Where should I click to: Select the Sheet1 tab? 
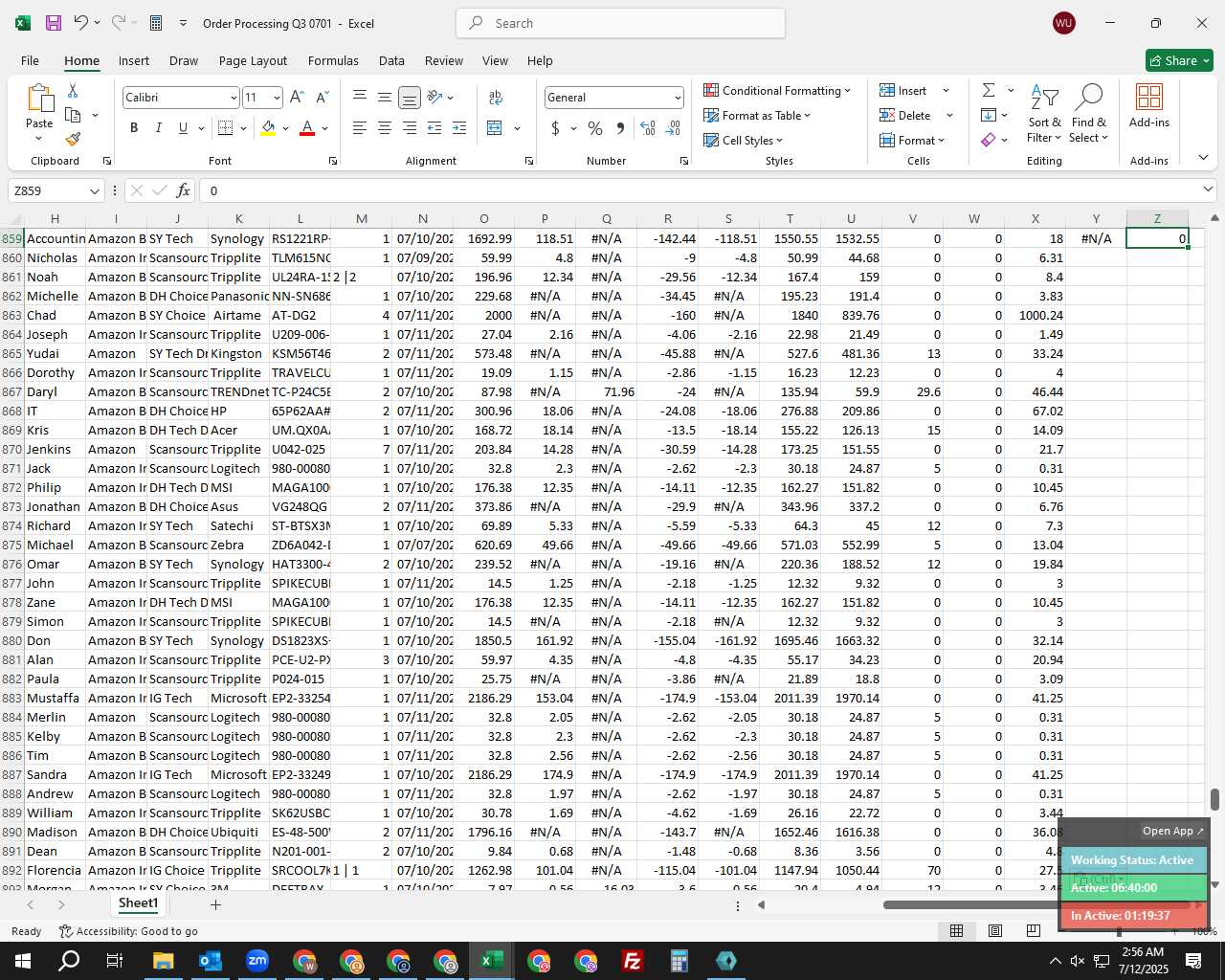pyautogui.click(x=138, y=903)
